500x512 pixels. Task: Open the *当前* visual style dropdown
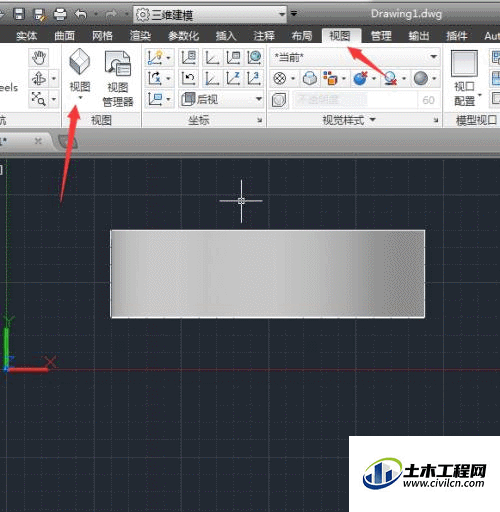[355, 57]
